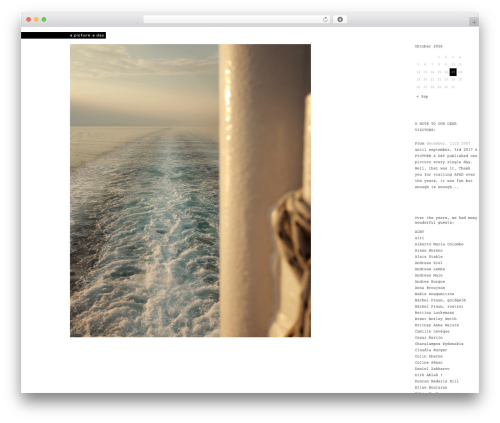Open the faded date link in the note
This screenshot has width=500, height=423.
[448, 143]
